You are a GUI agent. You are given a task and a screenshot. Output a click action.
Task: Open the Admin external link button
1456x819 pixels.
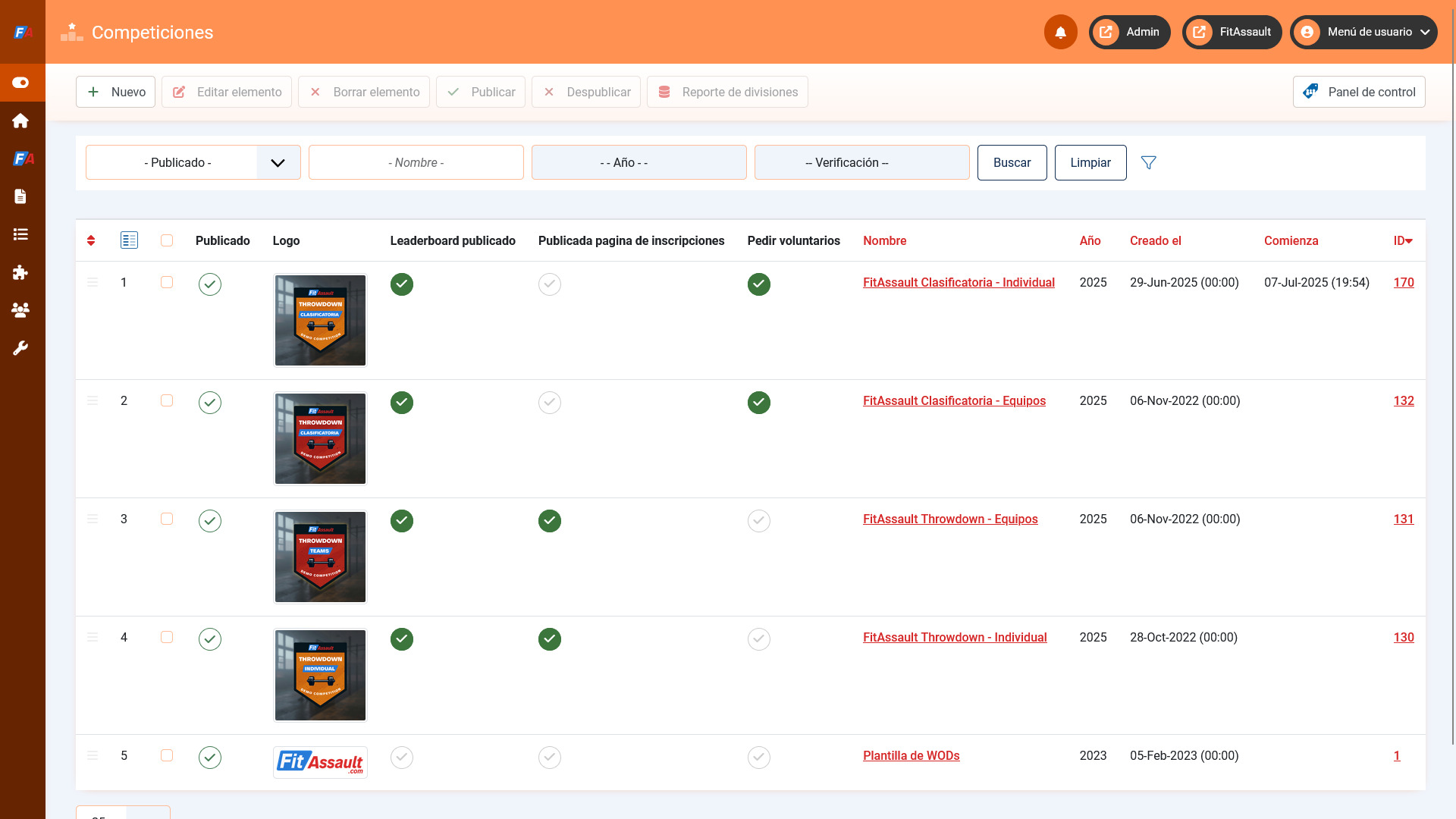coord(1130,32)
